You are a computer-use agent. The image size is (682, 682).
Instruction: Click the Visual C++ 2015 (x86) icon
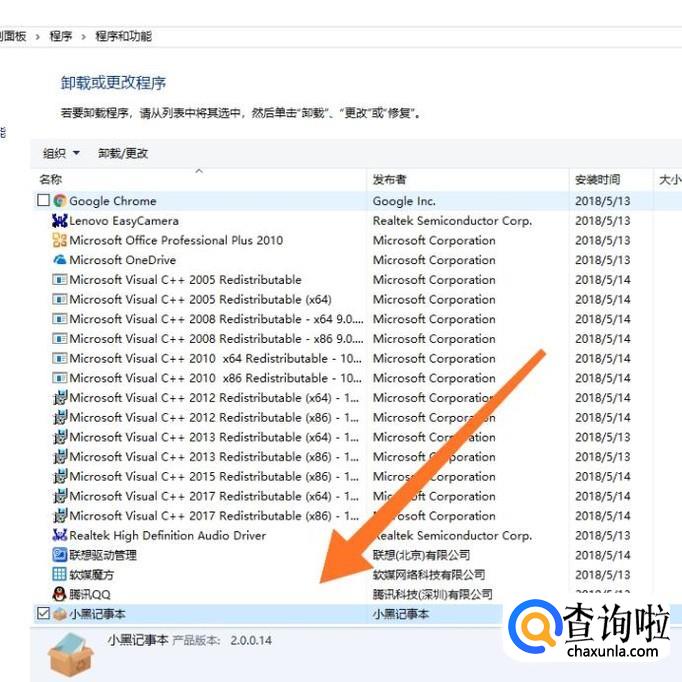(60, 476)
